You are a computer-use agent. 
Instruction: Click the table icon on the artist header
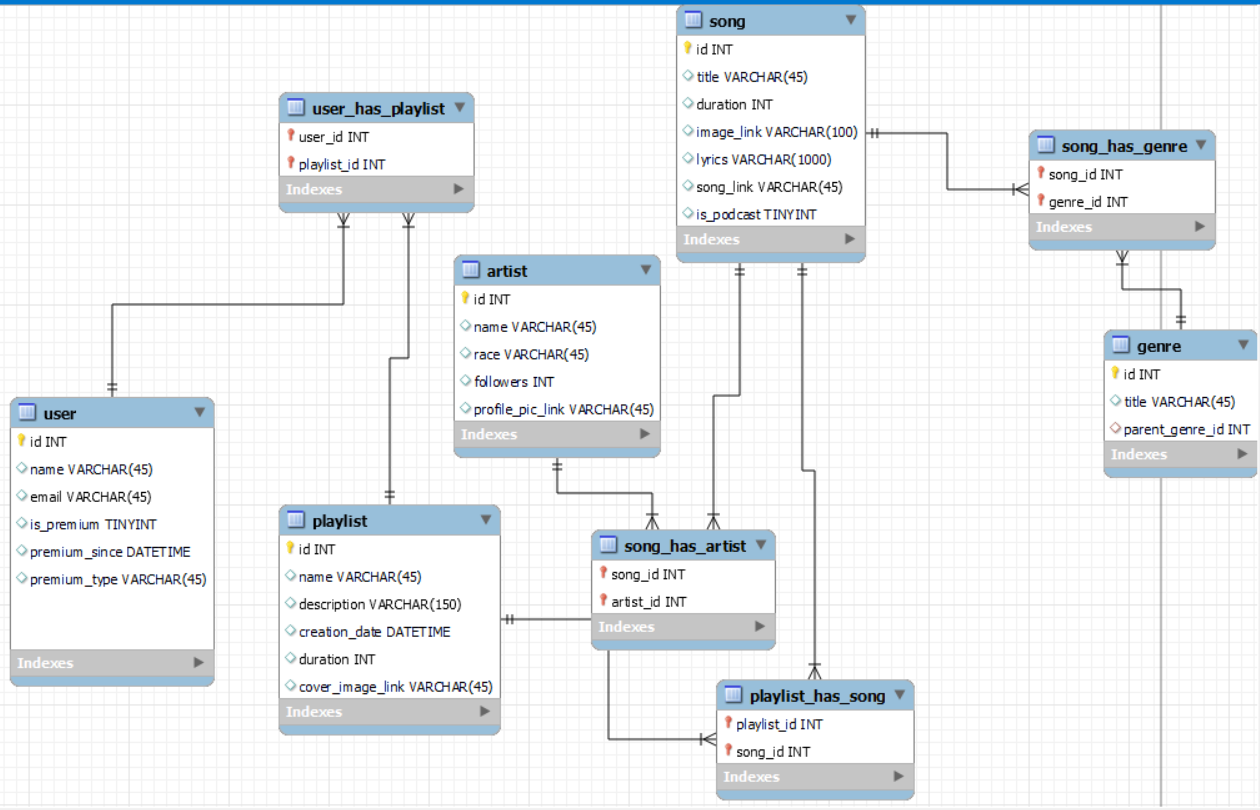point(473,270)
